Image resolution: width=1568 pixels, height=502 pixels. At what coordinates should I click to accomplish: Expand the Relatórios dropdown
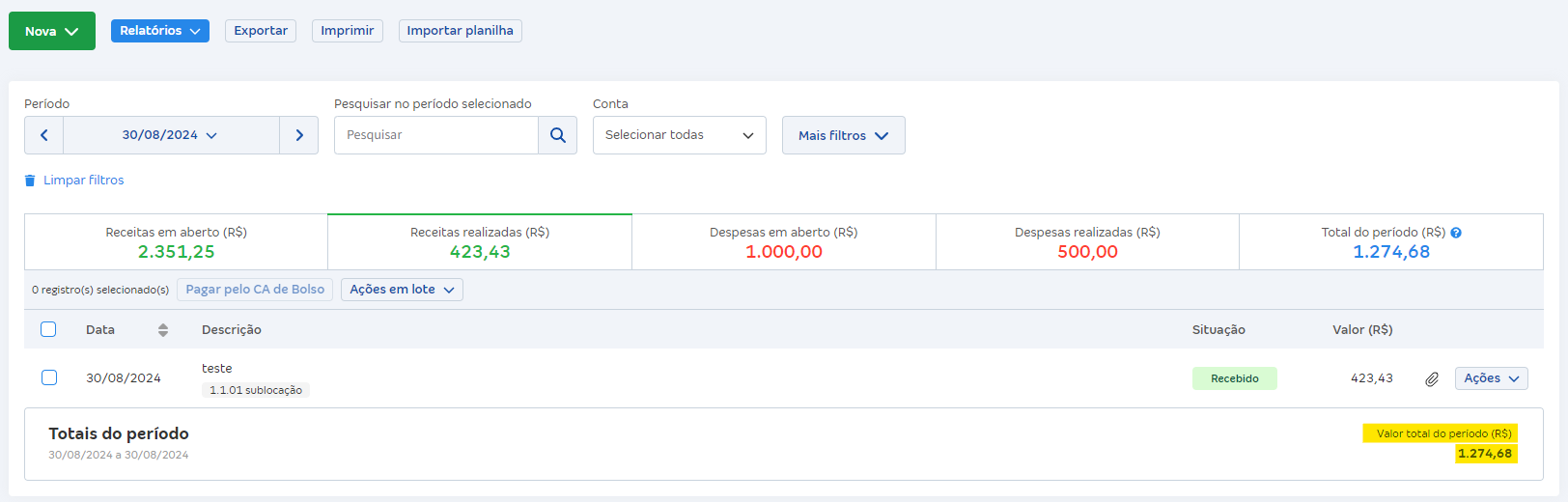click(x=160, y=31)
